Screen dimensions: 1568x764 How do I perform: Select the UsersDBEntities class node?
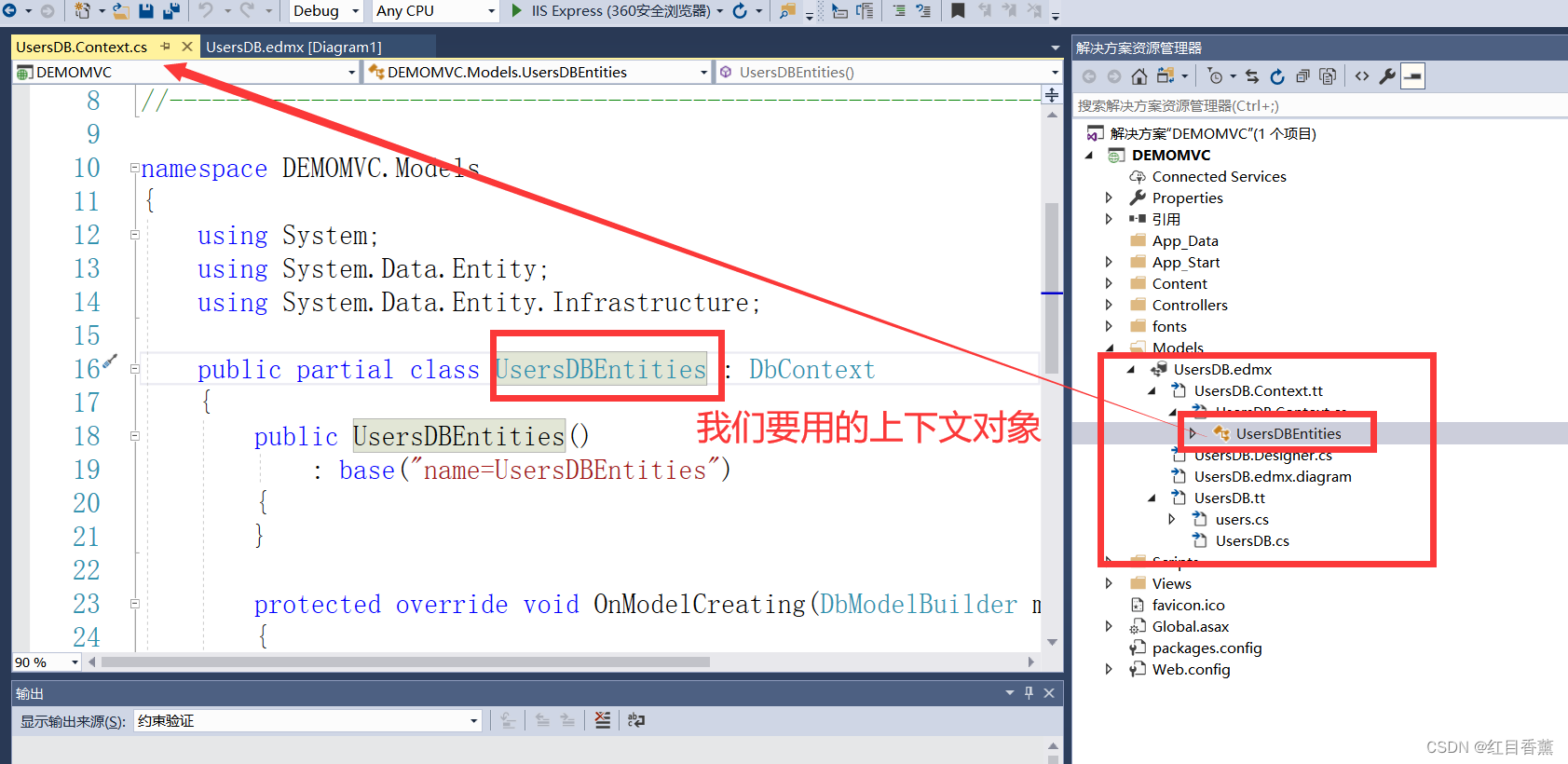[1288, 433]
